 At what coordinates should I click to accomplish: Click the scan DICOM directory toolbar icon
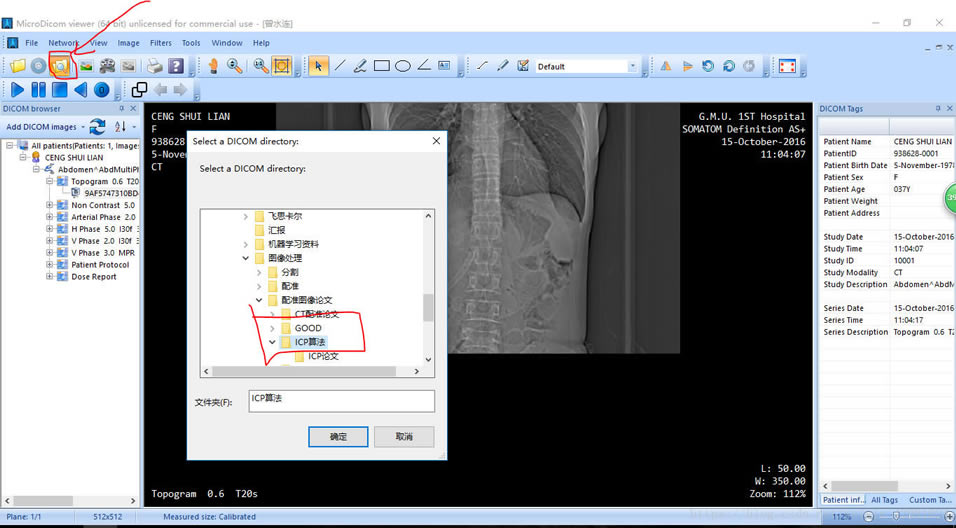point(61,66)
